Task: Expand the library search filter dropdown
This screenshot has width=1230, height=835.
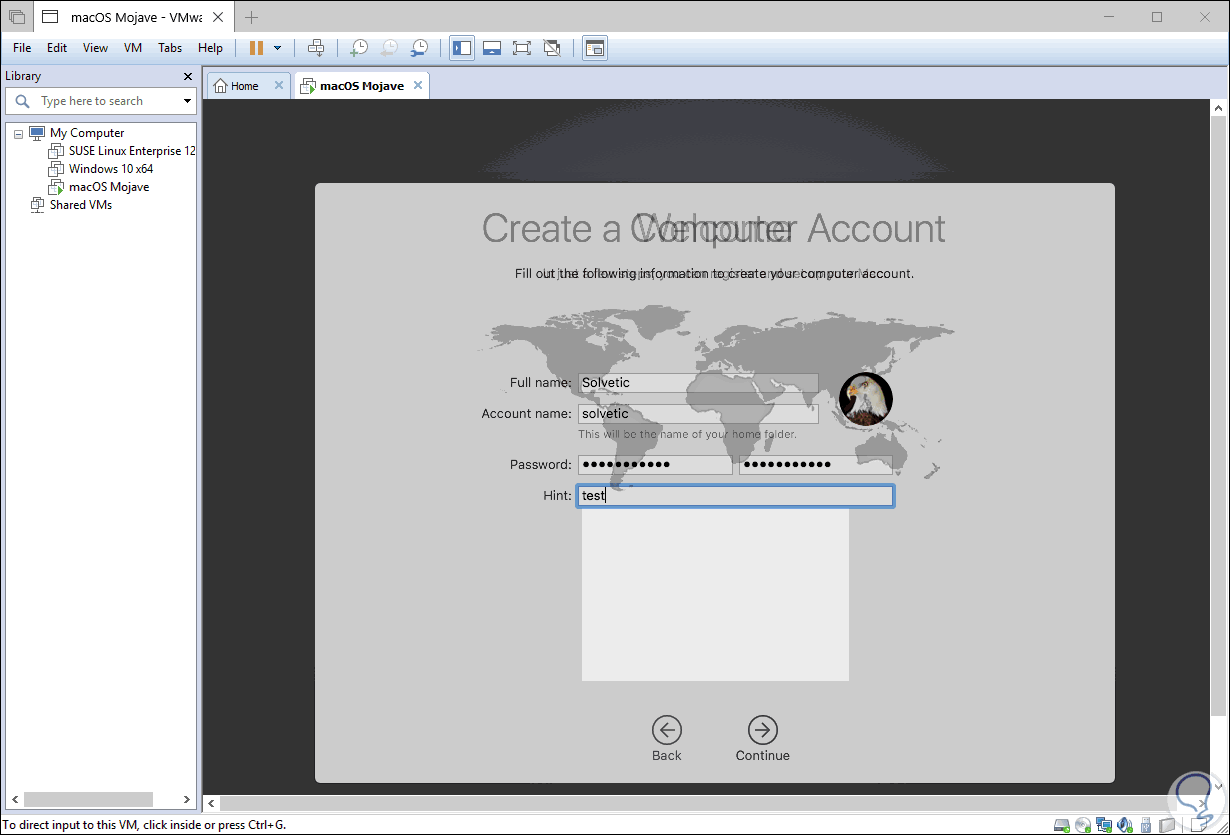Action: (x=187, y=101)
